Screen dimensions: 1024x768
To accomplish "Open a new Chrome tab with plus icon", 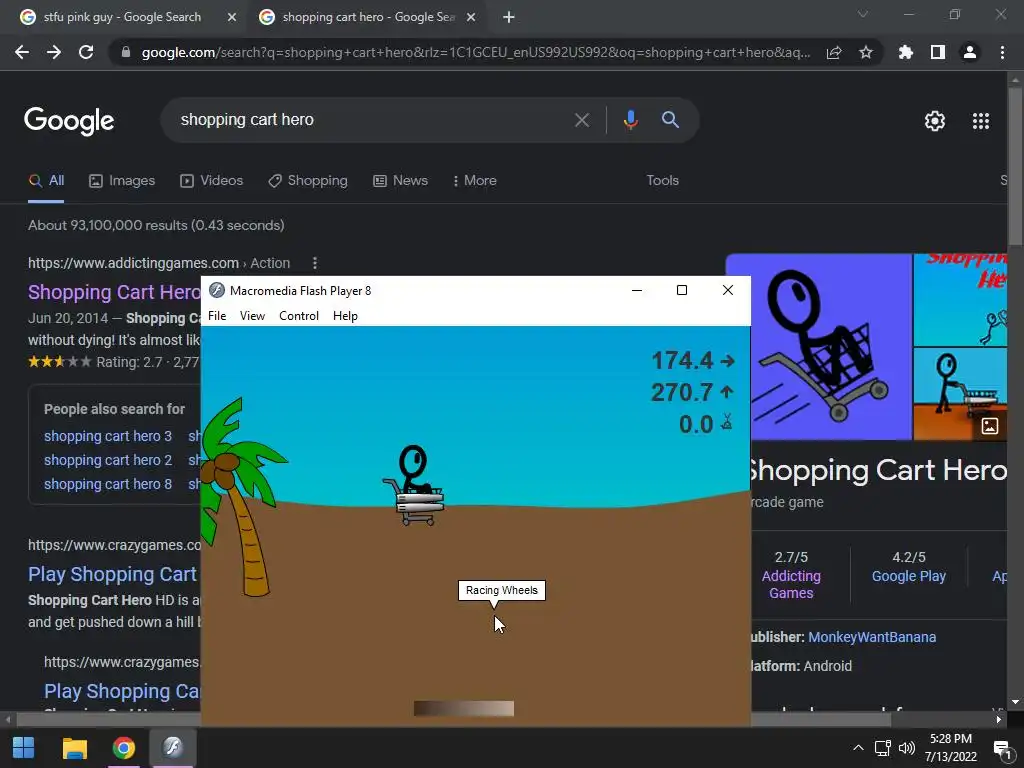I will [x=509, y=17].
